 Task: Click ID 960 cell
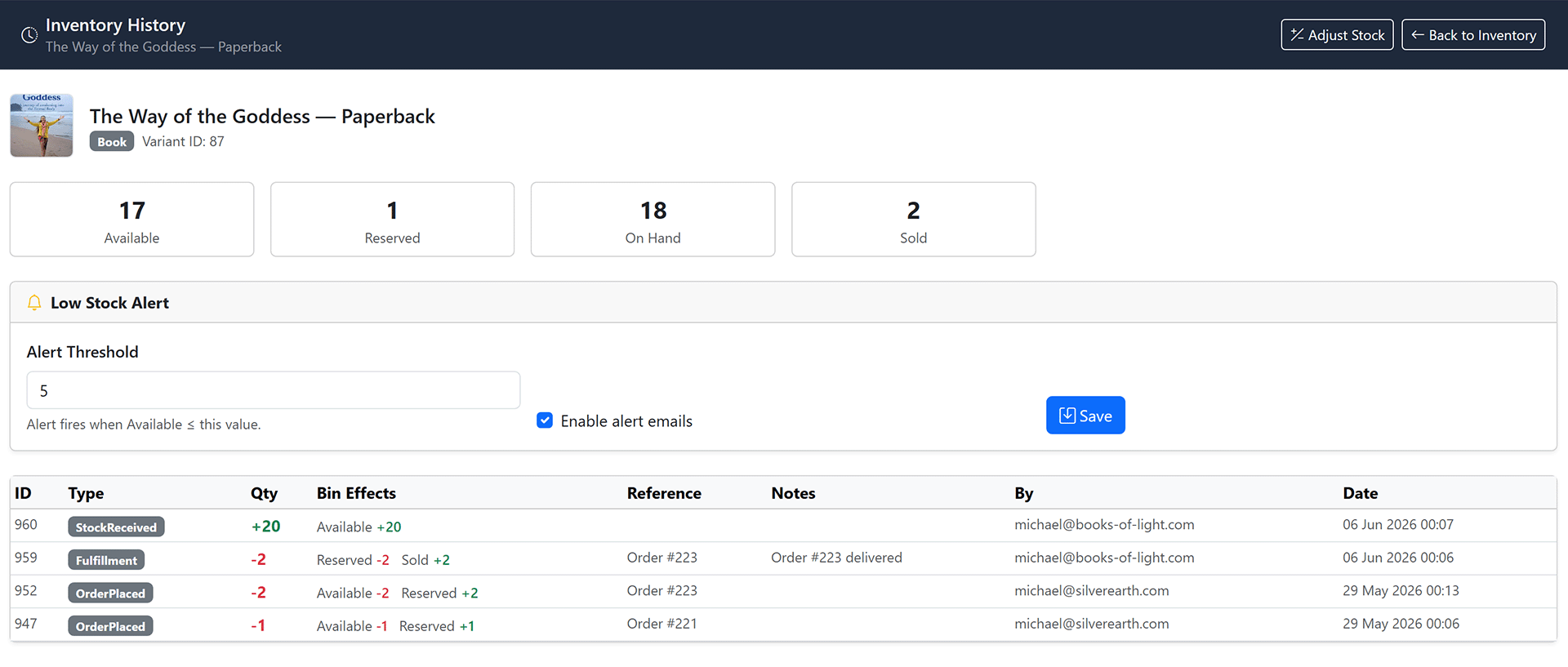(x=26, y=524)
